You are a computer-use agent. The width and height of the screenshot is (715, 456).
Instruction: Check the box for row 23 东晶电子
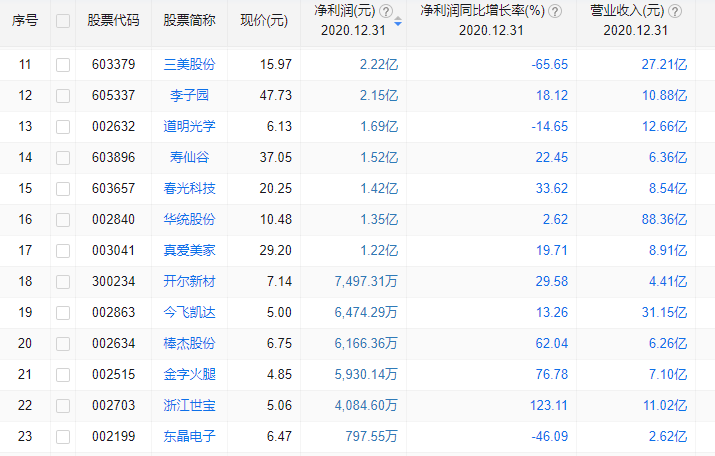[63, 437]
